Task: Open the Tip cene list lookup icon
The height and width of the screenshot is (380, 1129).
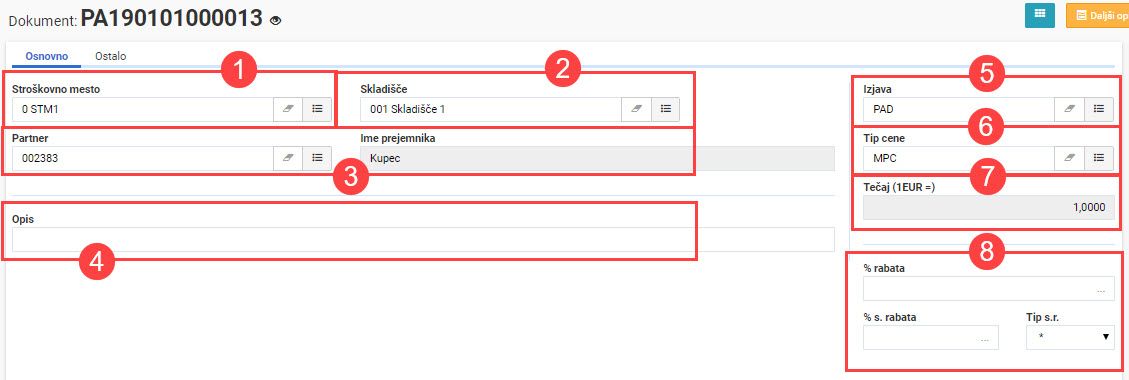Action: tap(1099, 158)
